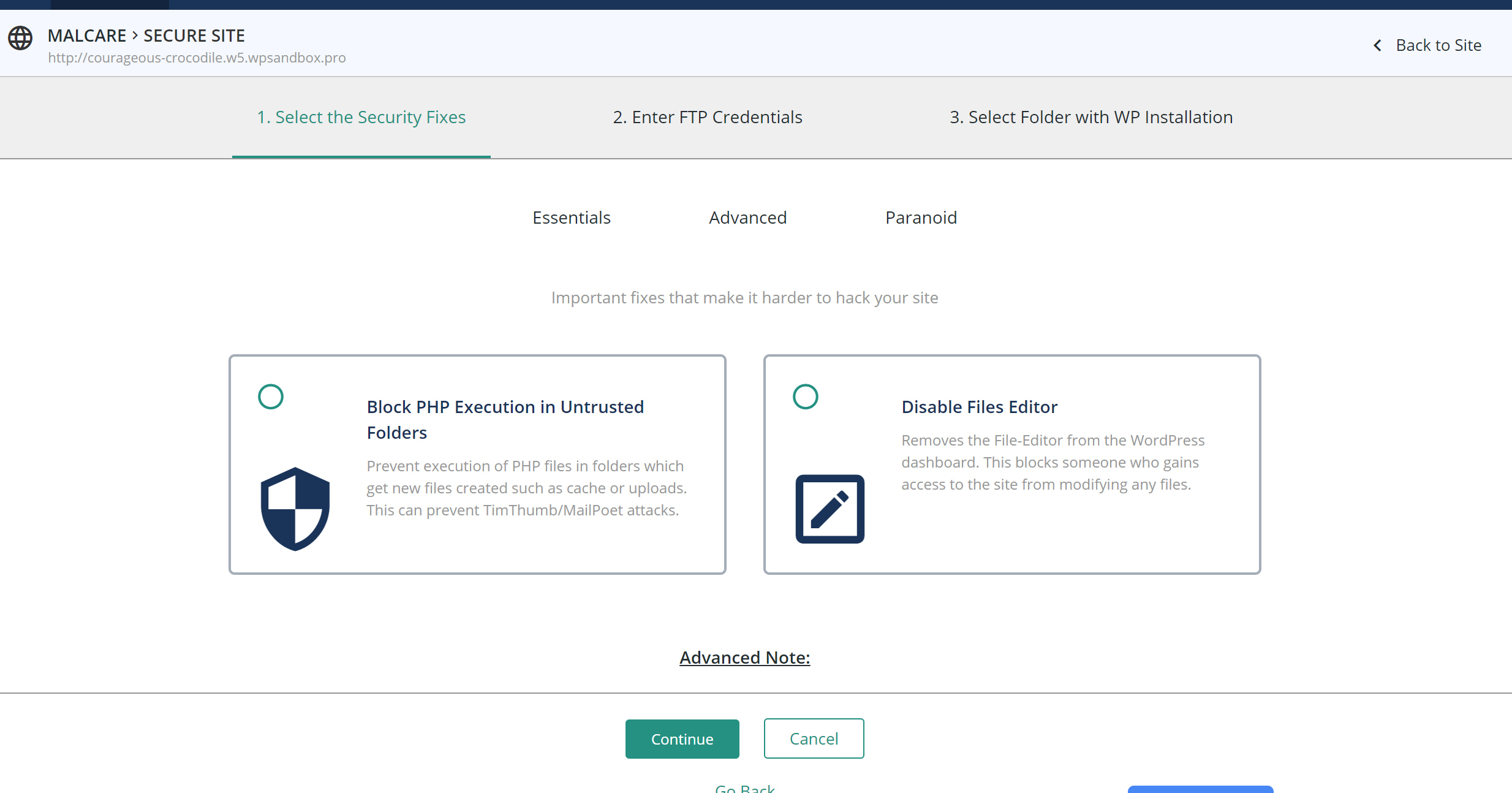The width and height of the screenshot is (1512, 793).
Task: Switch to the Paranoid fixes tab
Action: pos(921,218)
